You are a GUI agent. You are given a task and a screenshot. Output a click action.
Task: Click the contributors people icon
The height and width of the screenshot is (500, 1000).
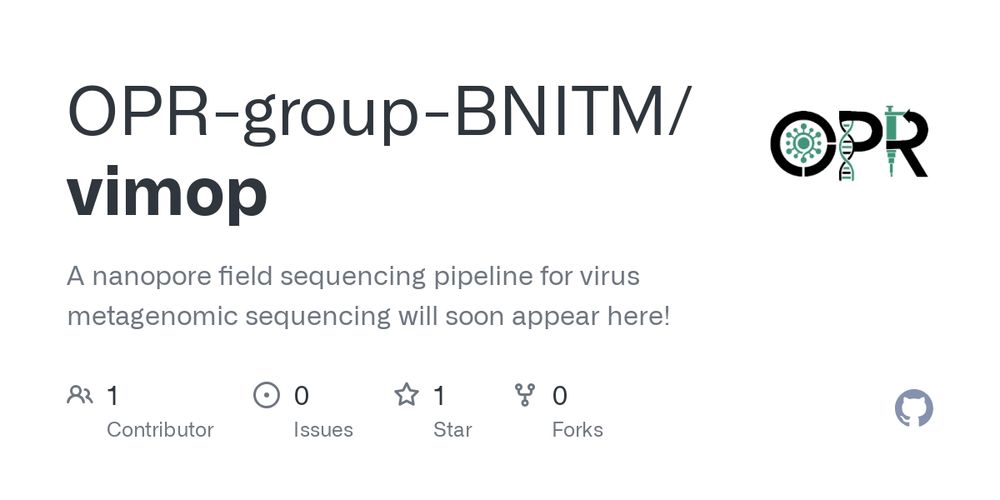pyautogui.click(x=80, y=395)
